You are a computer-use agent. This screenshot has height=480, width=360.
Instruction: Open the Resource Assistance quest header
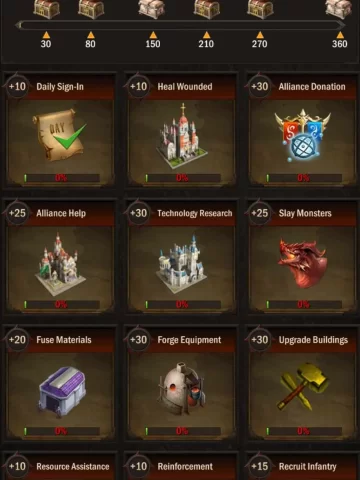coord(60,466)
